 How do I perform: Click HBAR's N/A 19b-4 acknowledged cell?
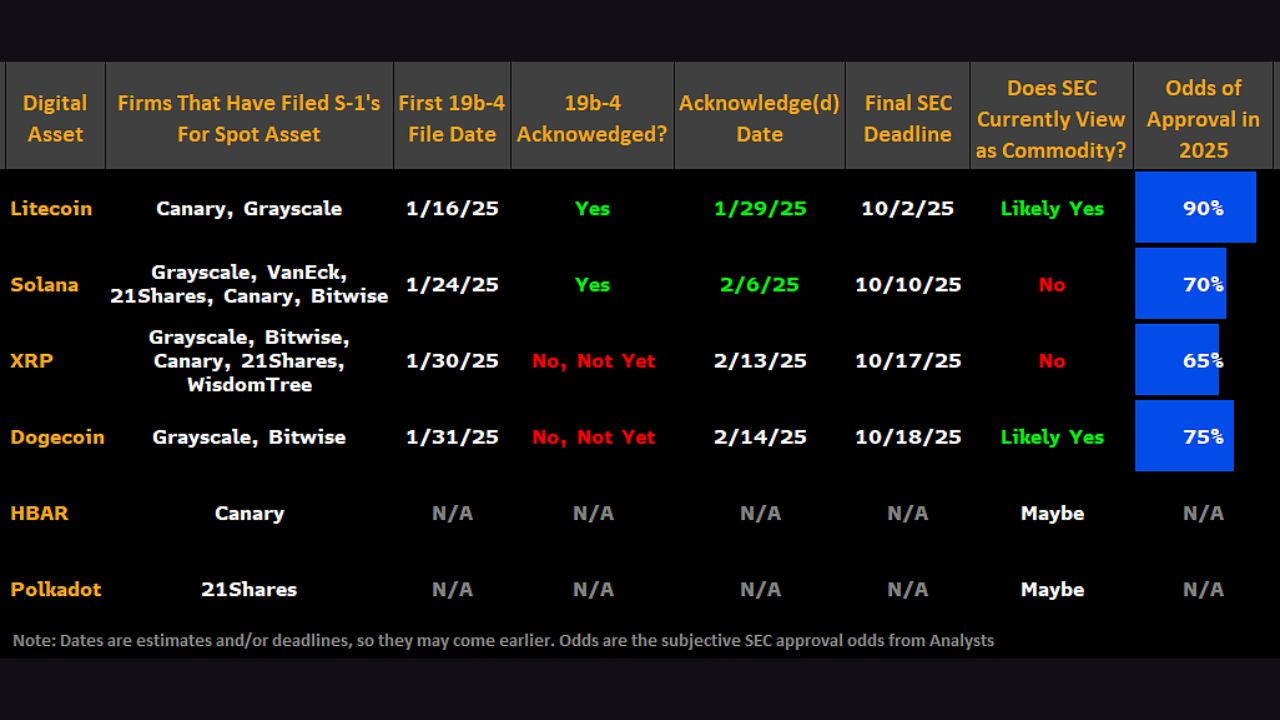point(592,513)
